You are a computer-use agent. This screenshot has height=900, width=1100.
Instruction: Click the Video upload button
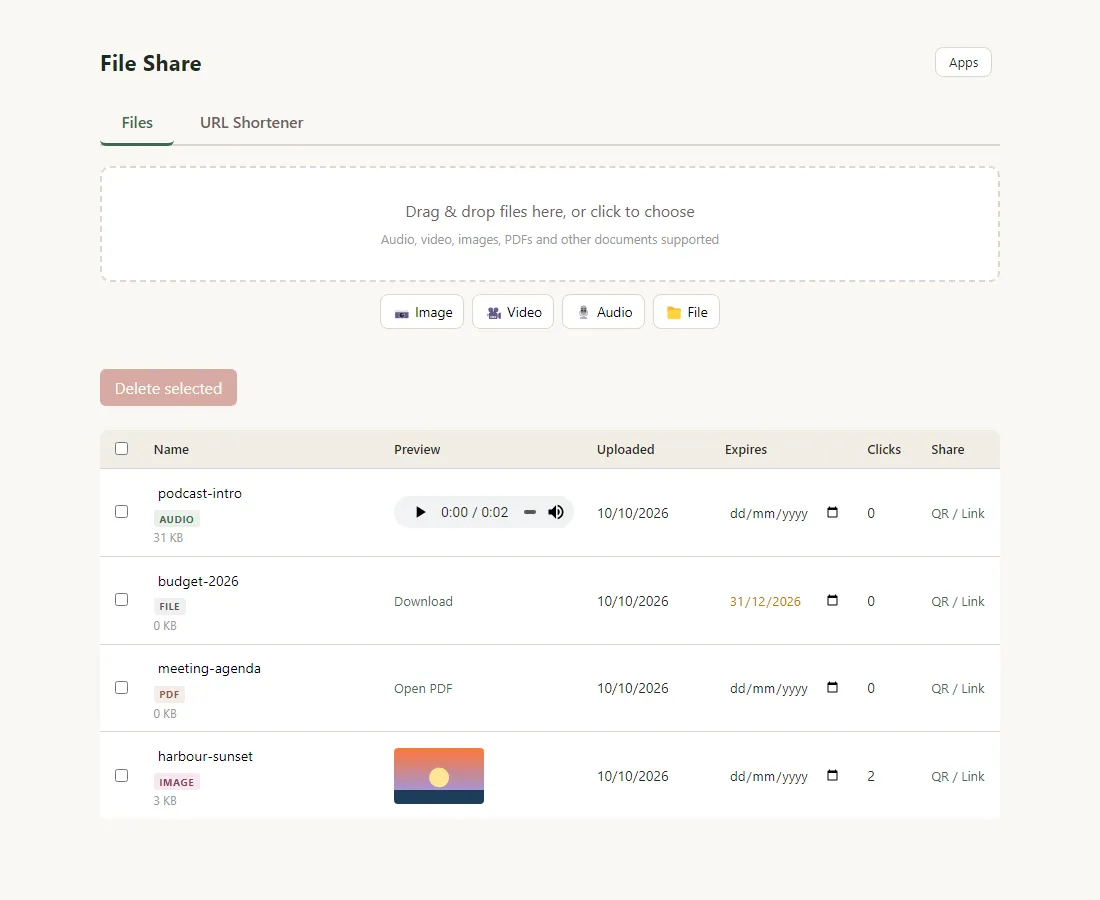tap(513, 312)
